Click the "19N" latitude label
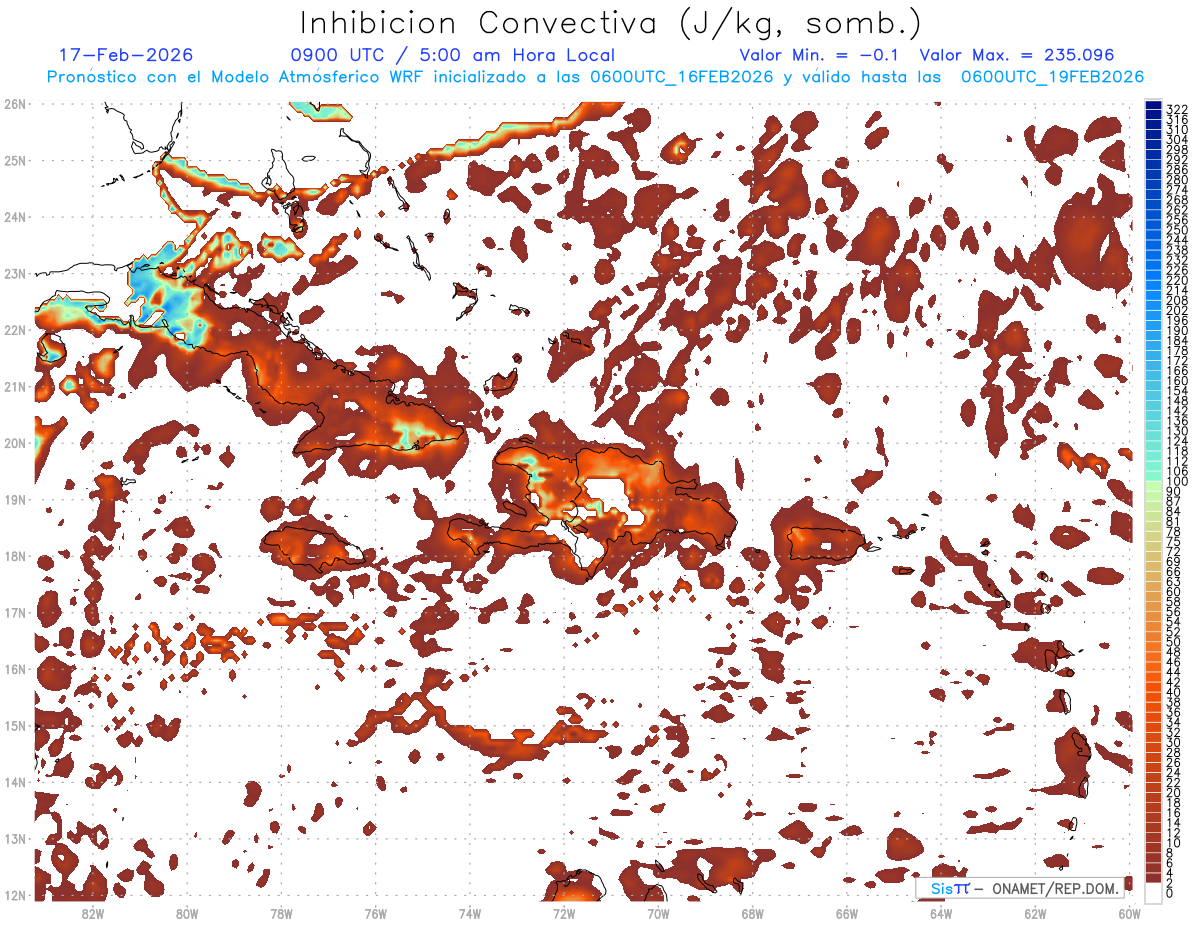The image size is (1200, 927). [15, 499]
